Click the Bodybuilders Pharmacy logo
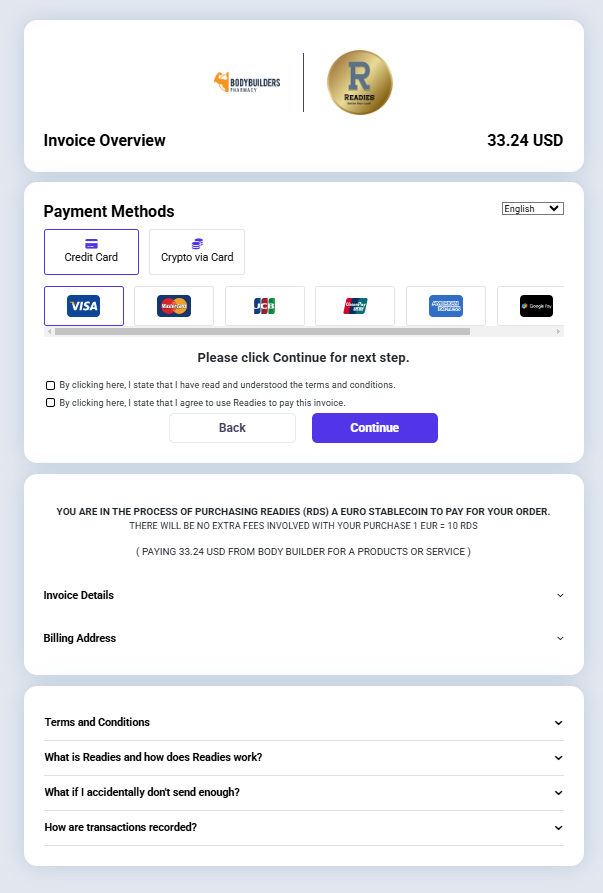Image resolution: width=603 pixels, height=893 pixels. (247, 83)
